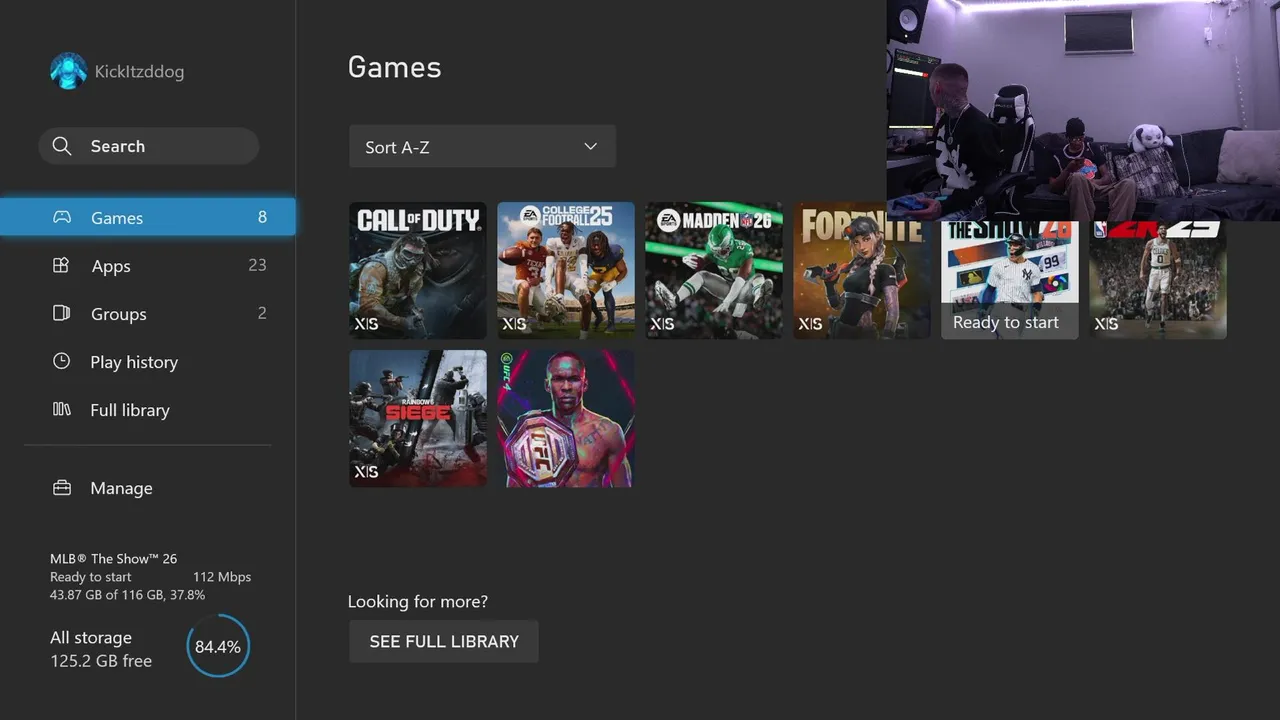Select the Call of Duty game tile
The image size is (1280, 720).
418,271
